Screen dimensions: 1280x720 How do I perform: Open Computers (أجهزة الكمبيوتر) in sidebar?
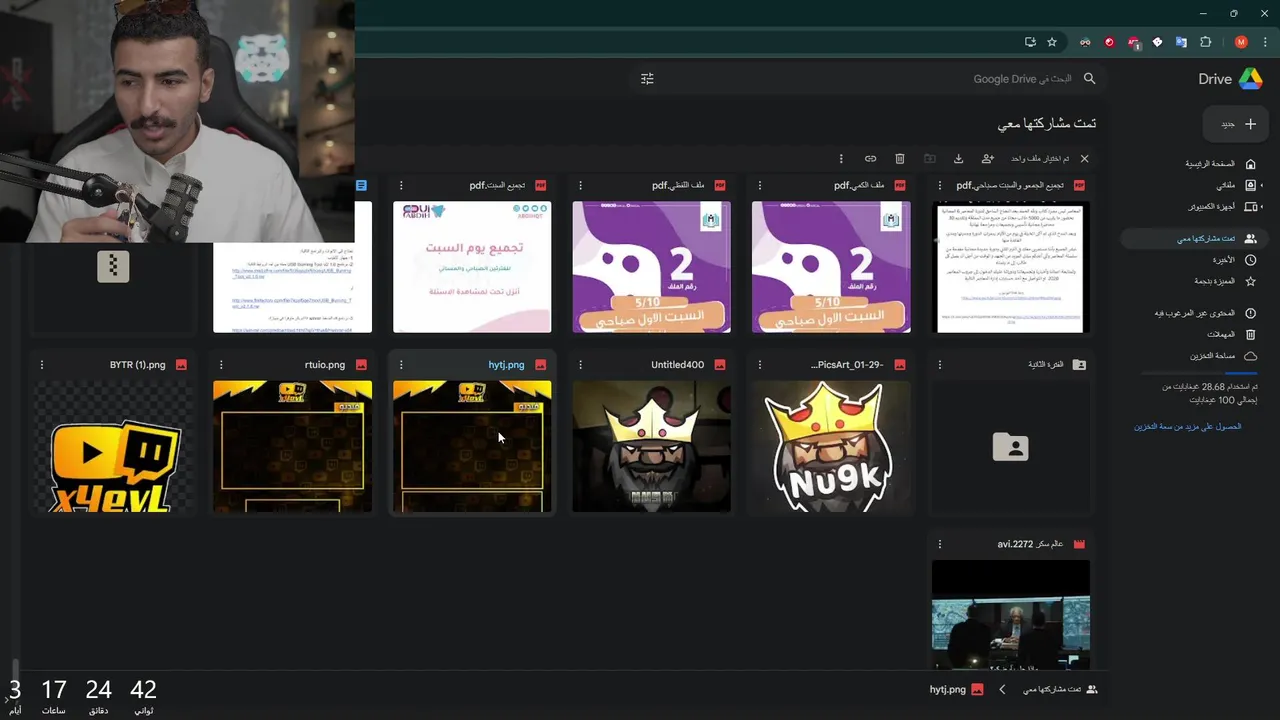(x=1222, y=207)
